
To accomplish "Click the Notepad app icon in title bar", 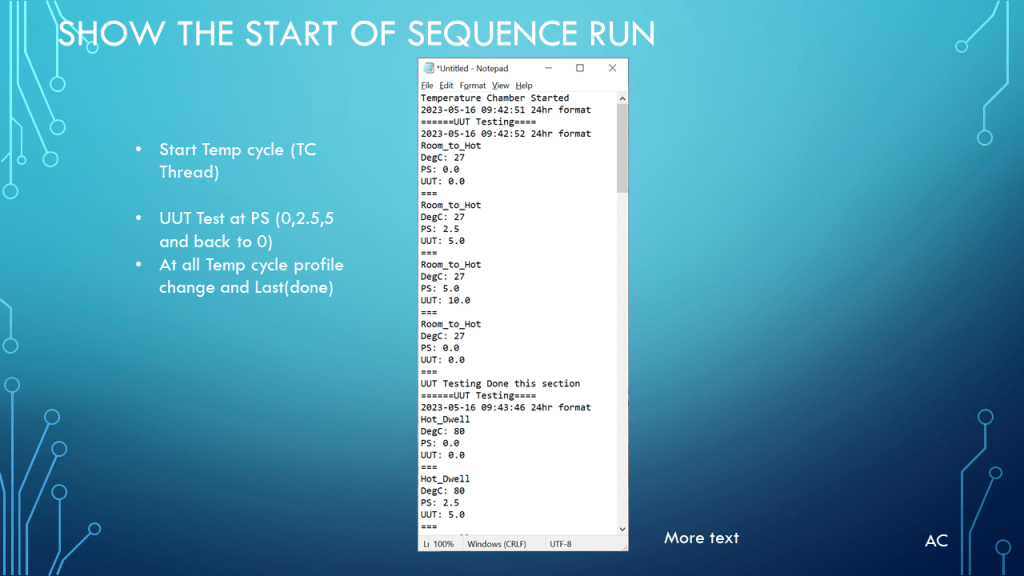I will pyautogui.click(x=428, y=69).
